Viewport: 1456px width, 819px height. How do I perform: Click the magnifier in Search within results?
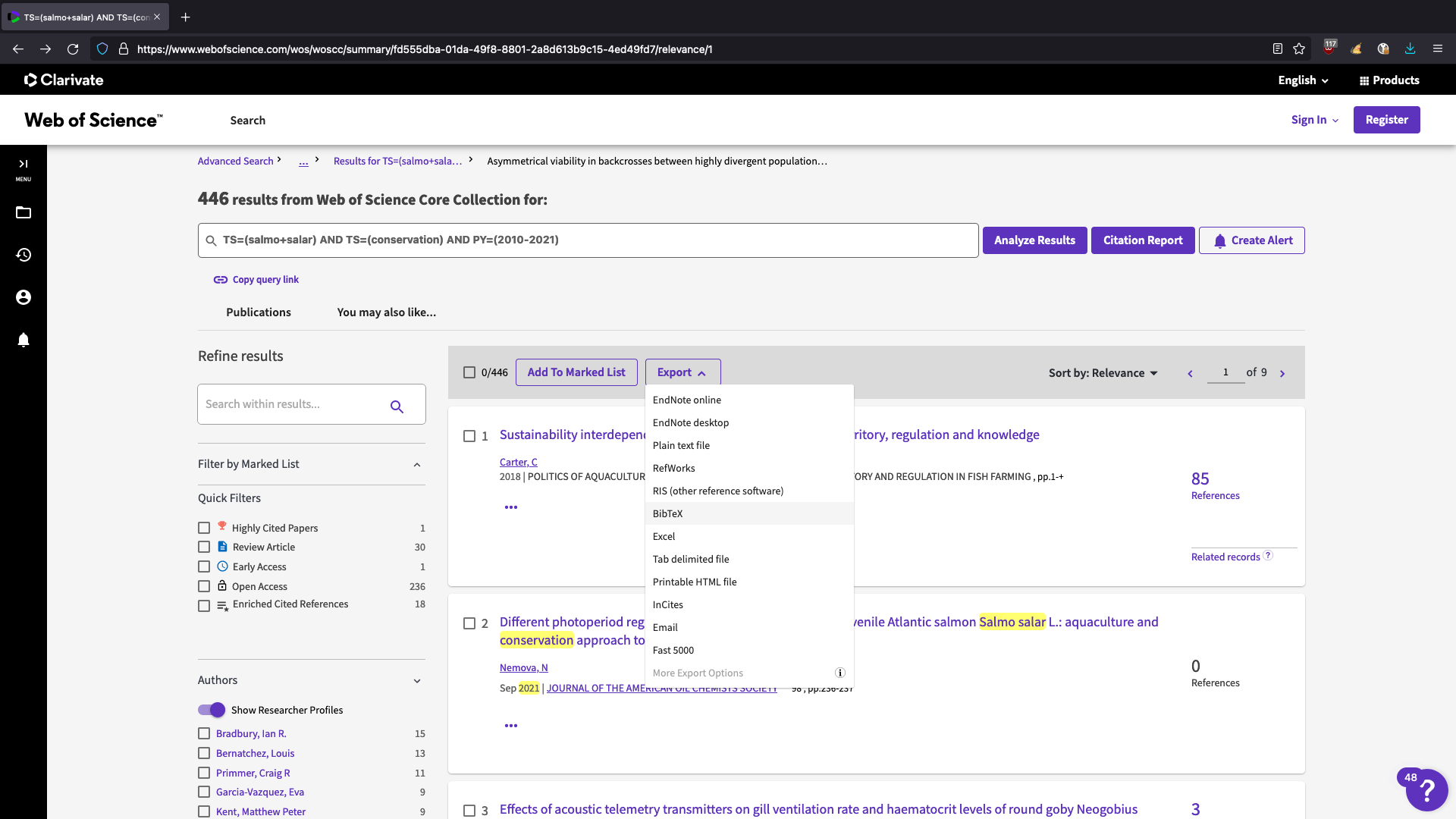click(x=397, y=406)
